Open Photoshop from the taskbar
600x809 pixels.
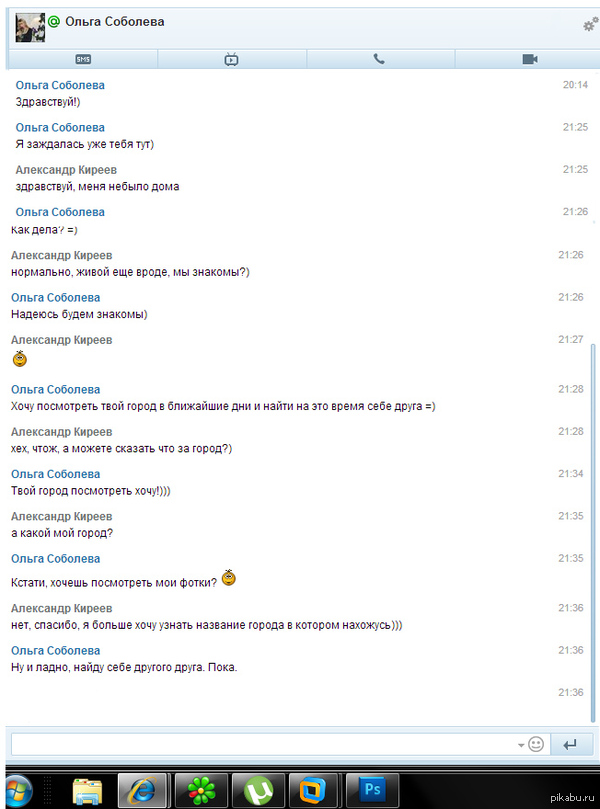pyautogui.click(x=372, y=791)
